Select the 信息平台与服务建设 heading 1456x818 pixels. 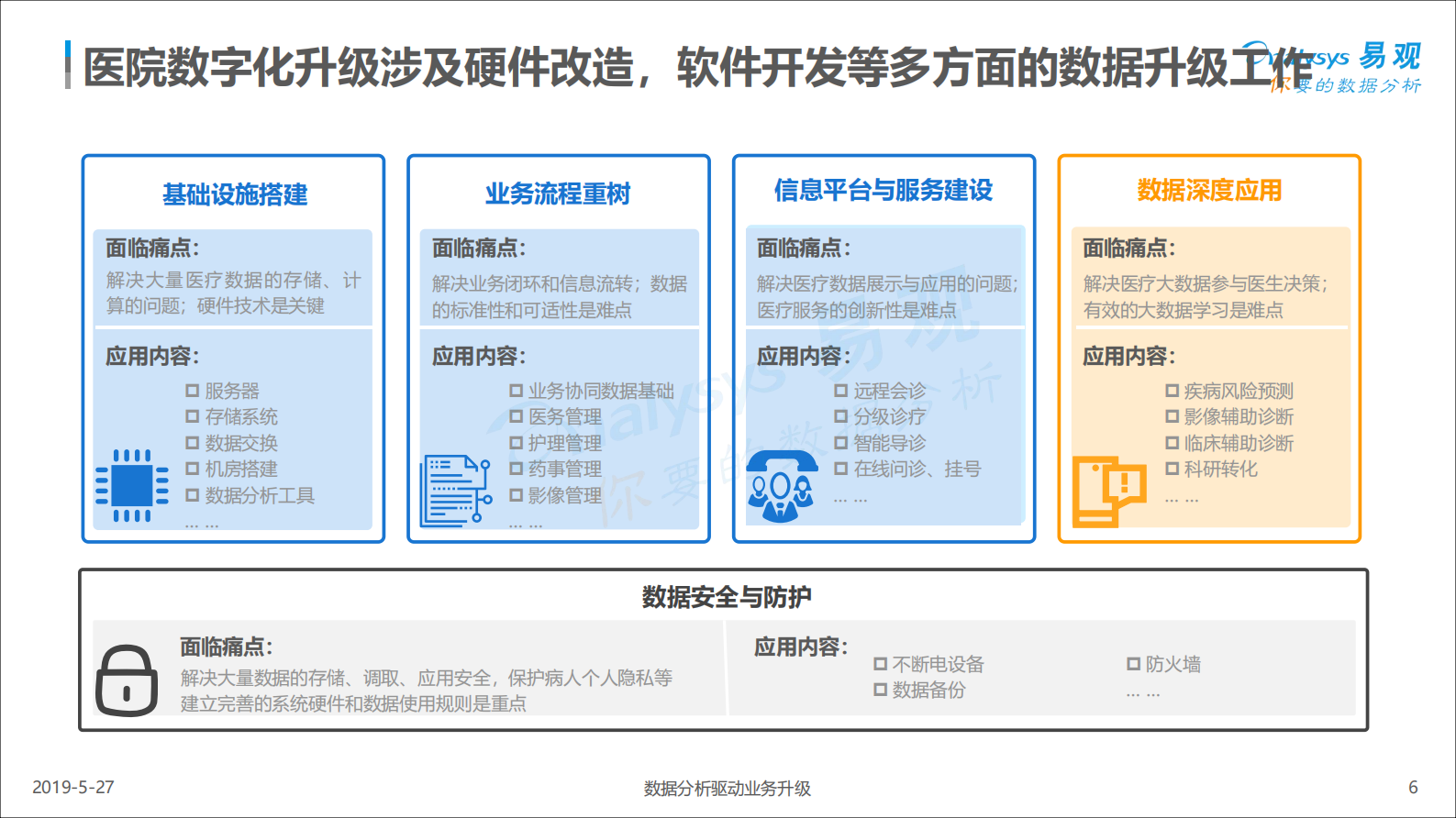(884, 190)
